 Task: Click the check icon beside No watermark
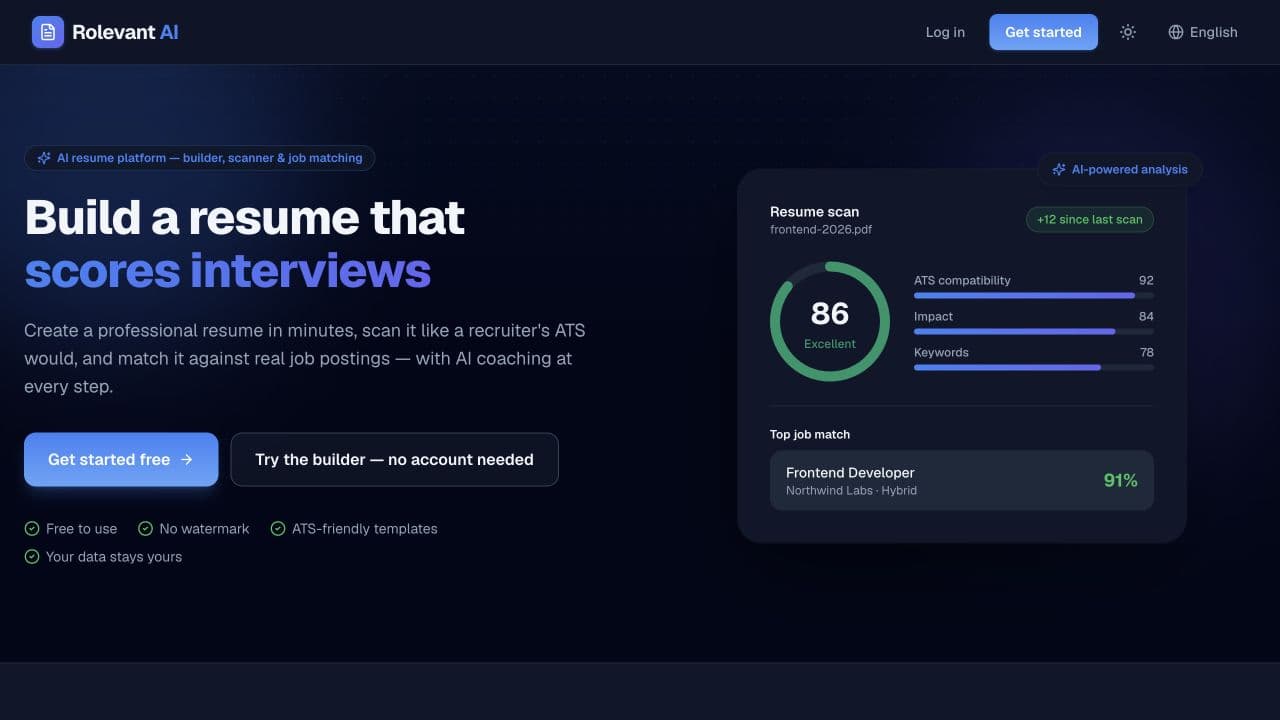pos(145,529)
